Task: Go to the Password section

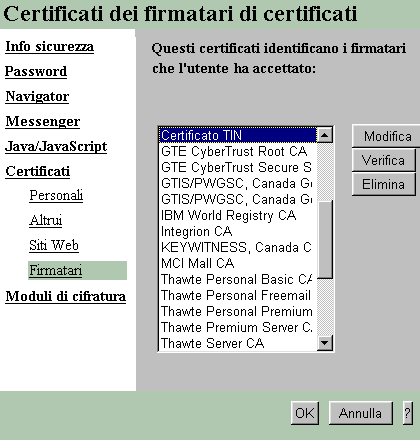Action: pyautogui.click(x=36, y=71)
